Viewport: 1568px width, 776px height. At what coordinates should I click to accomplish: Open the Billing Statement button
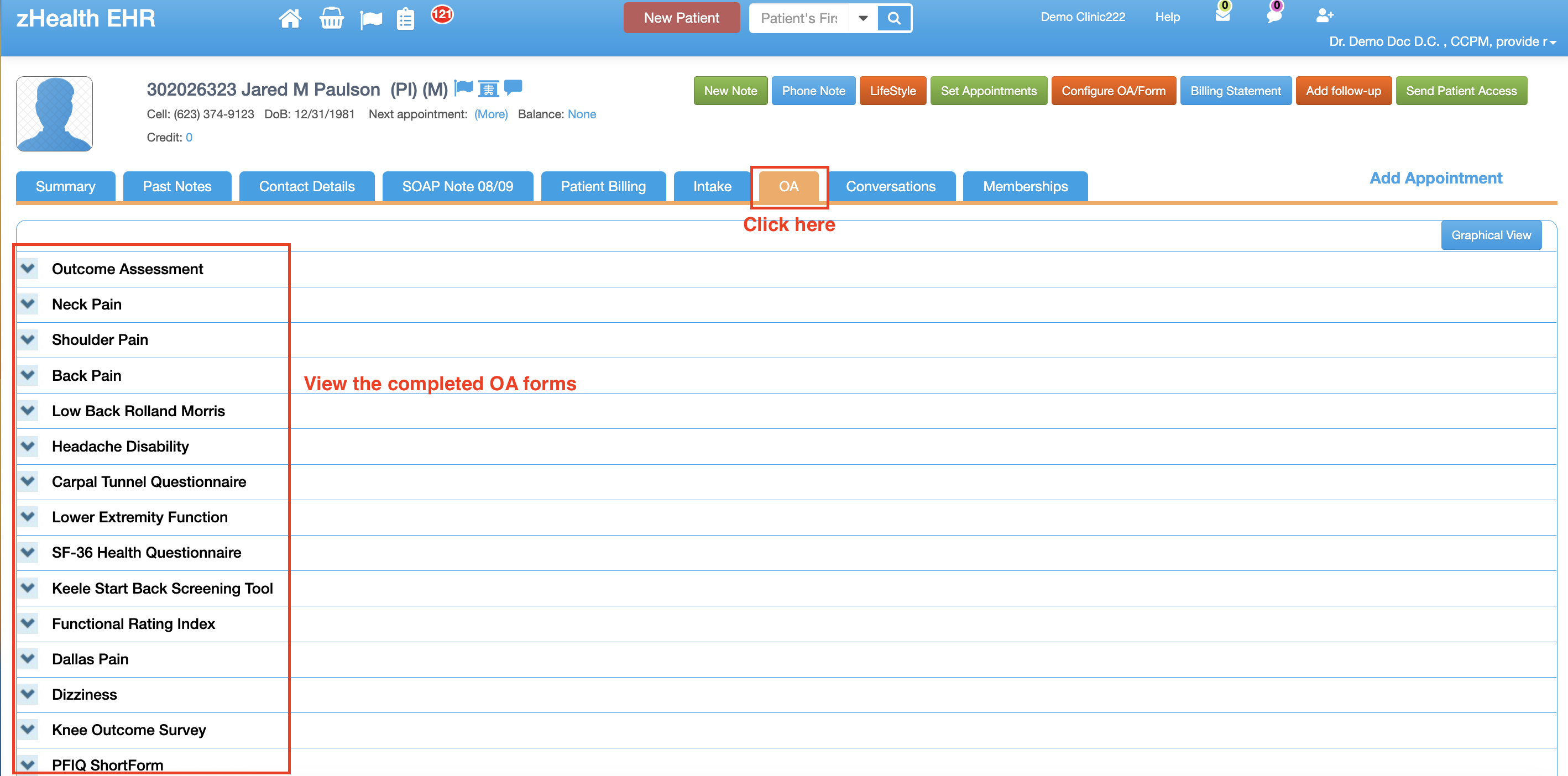(1236, 91)
